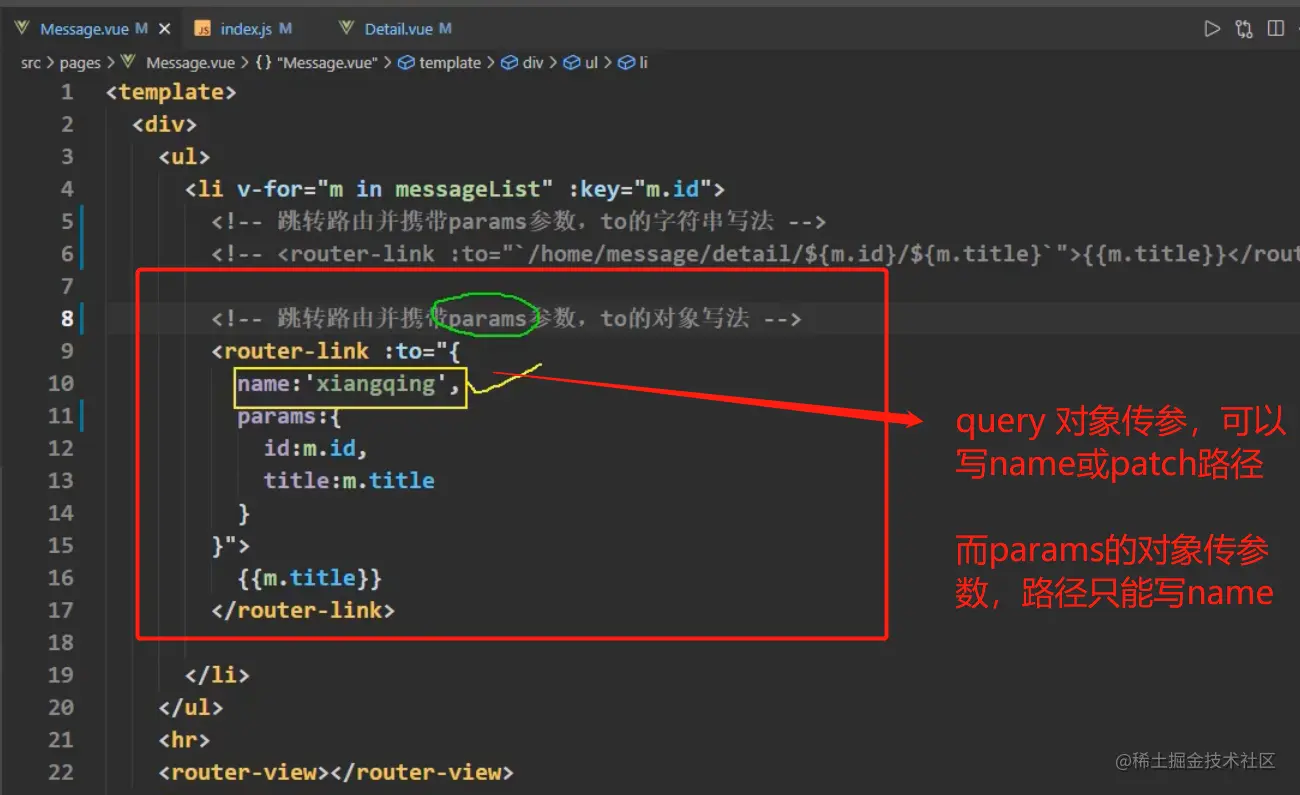Open the ul breadcrumb
Viewport: 1300px width, 795px height.
581,62
